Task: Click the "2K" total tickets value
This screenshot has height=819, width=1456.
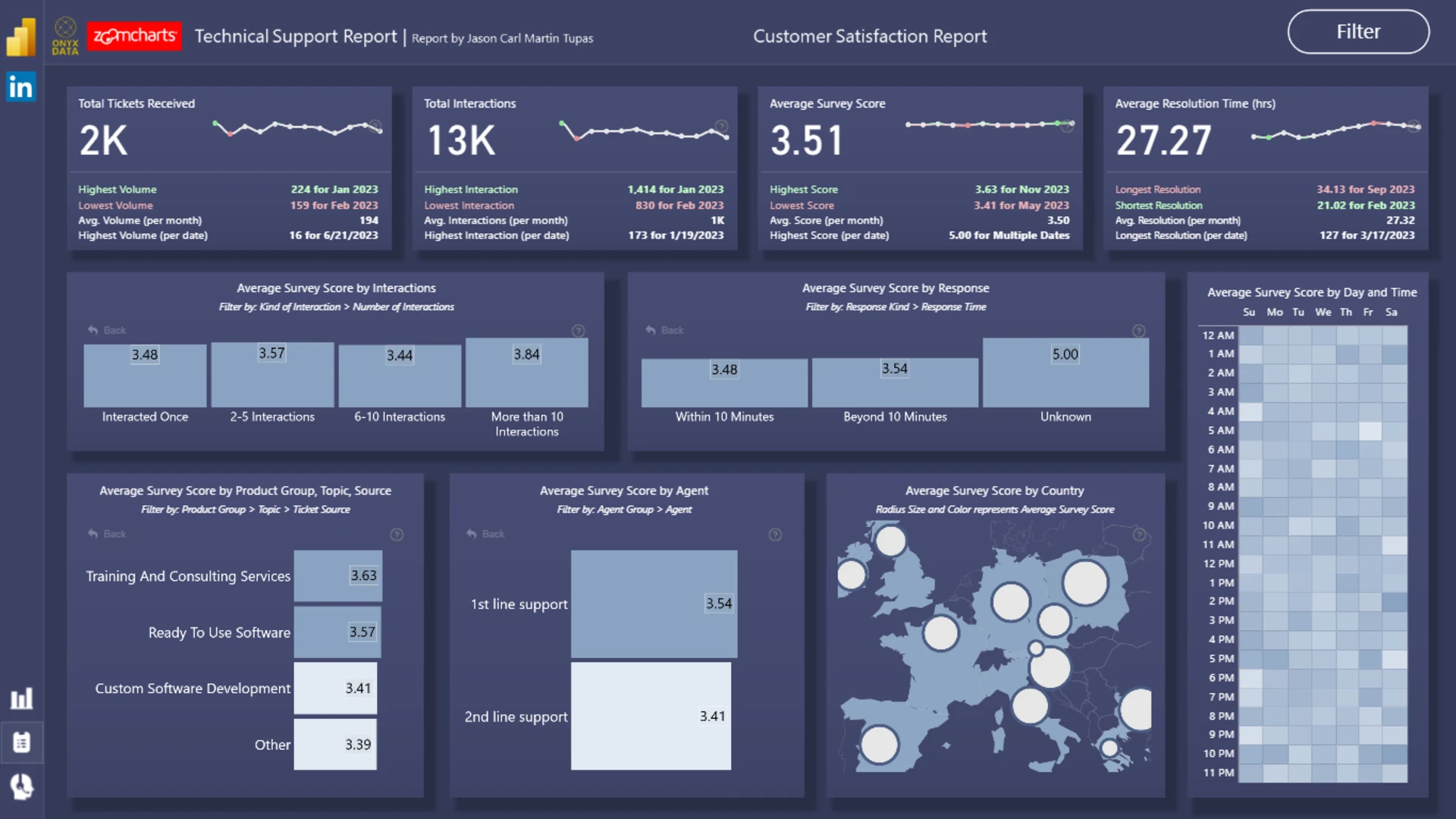Action: (x=104, y=141)
